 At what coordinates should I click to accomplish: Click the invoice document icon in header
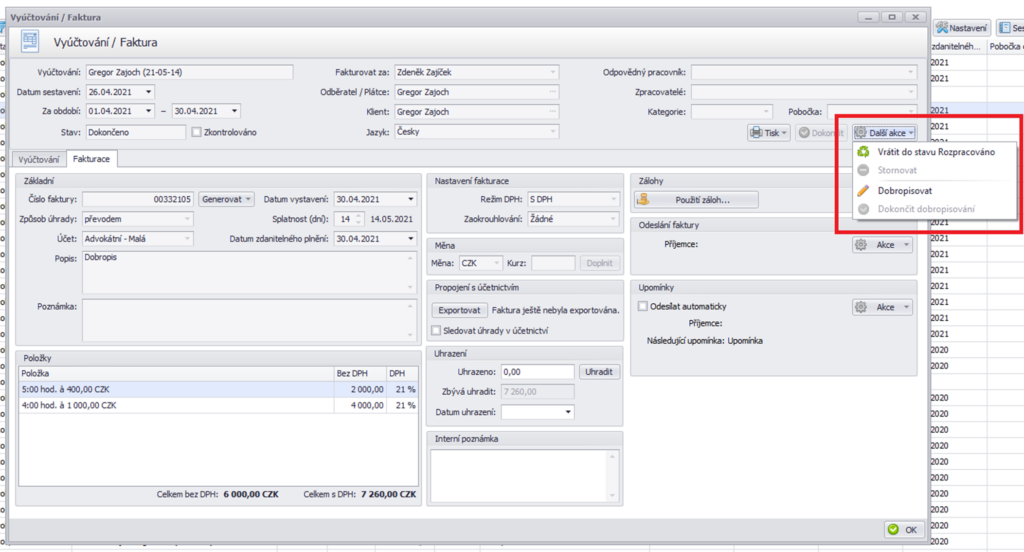tap(31, 41)
